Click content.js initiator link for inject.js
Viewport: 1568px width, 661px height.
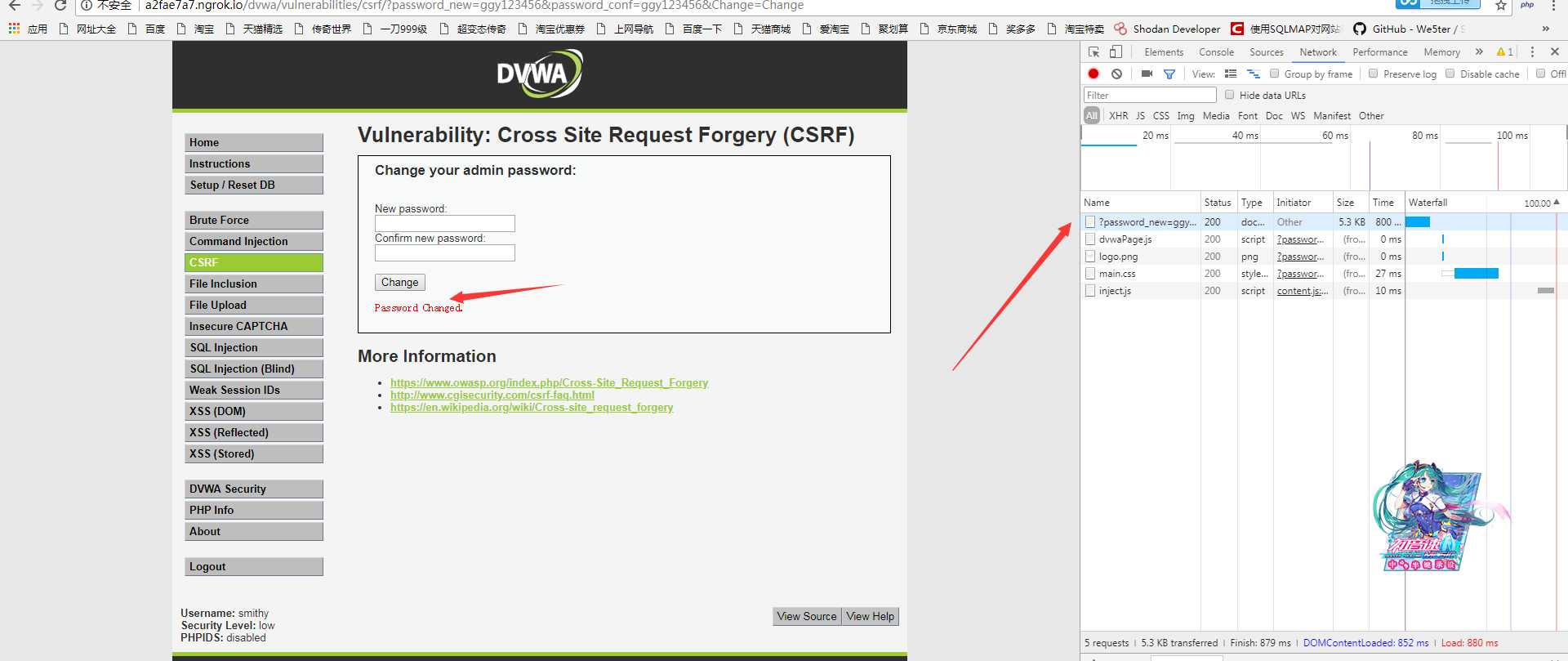(1303, 291)
